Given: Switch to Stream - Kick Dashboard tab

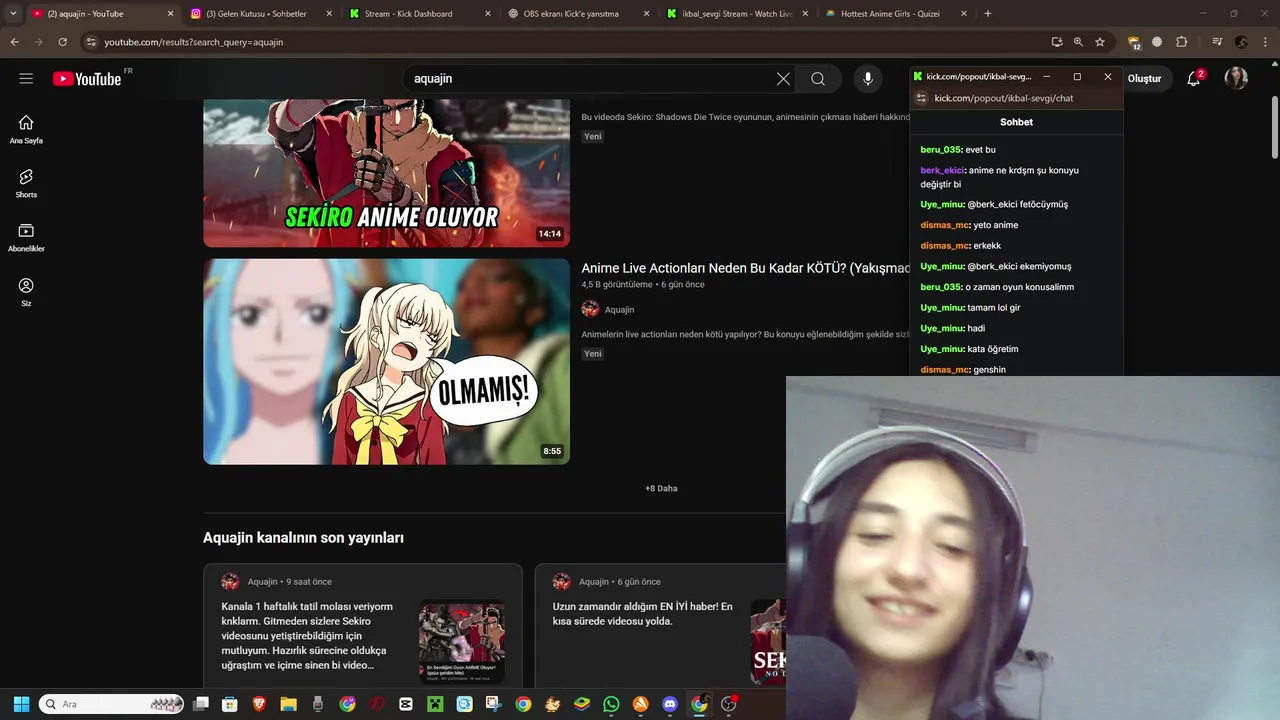Looking at the screenshot, I should [418, 13].
